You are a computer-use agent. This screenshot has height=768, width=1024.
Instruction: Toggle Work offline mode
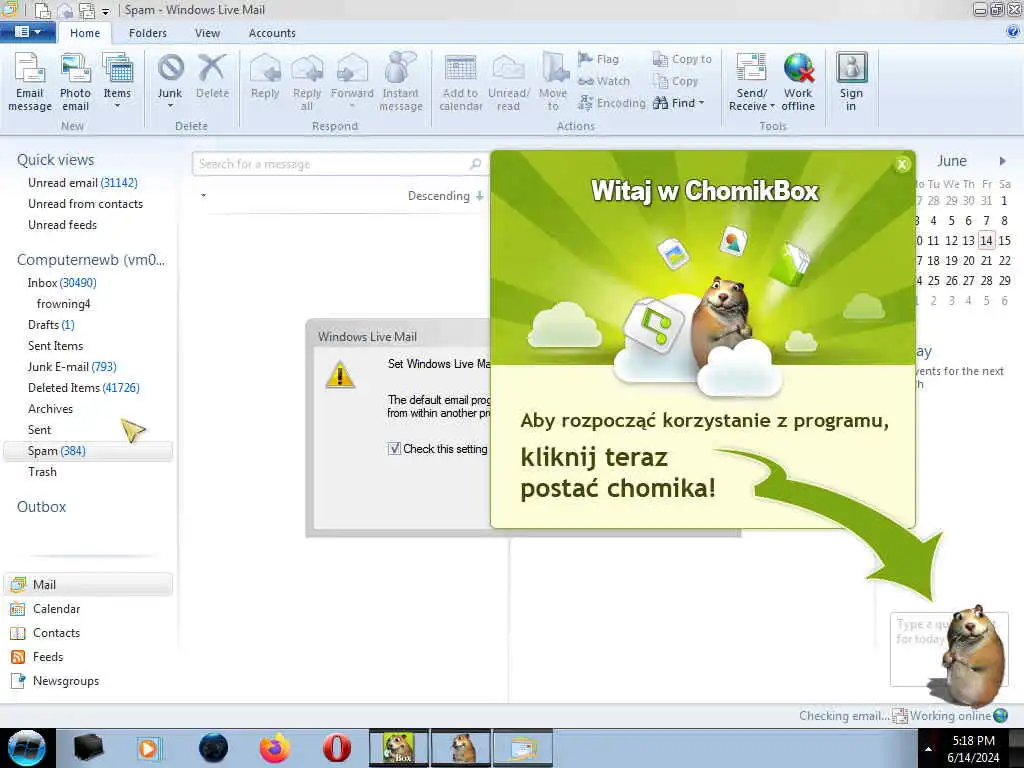click(x=798, y=82)
